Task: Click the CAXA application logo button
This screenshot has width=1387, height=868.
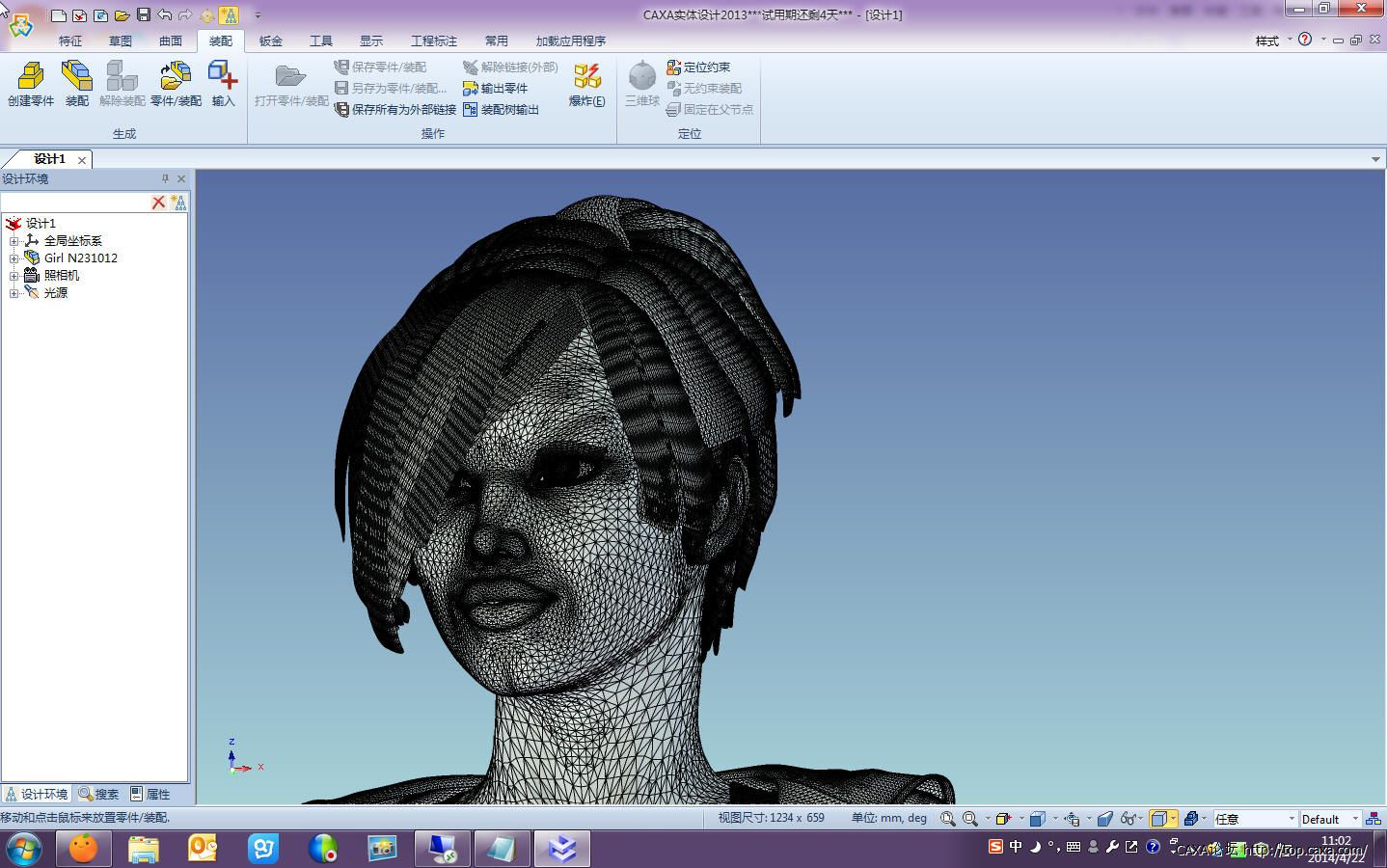Action: click(21, 26)
